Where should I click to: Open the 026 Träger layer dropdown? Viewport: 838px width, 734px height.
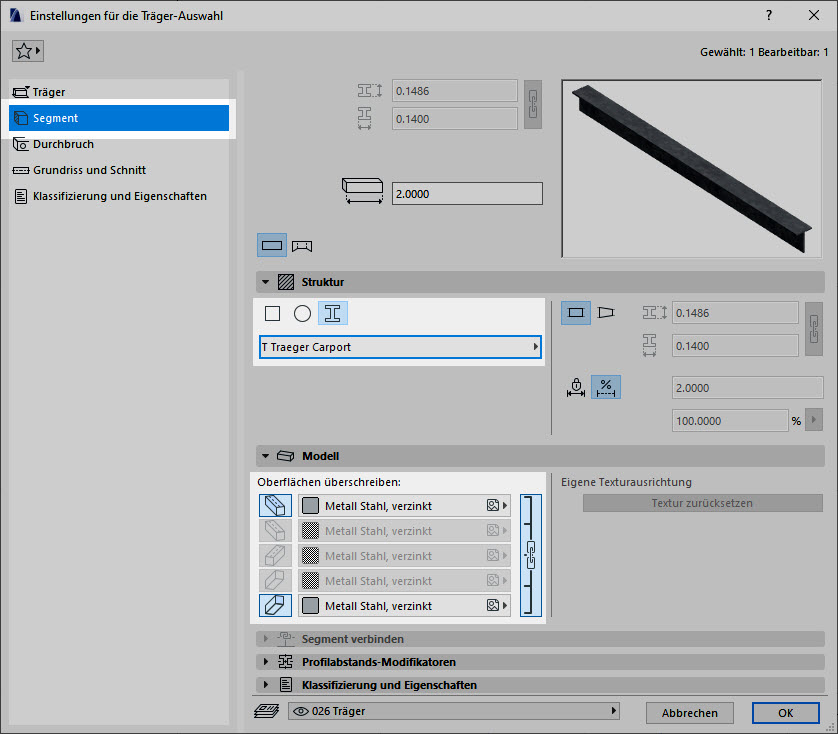point(454,711)
